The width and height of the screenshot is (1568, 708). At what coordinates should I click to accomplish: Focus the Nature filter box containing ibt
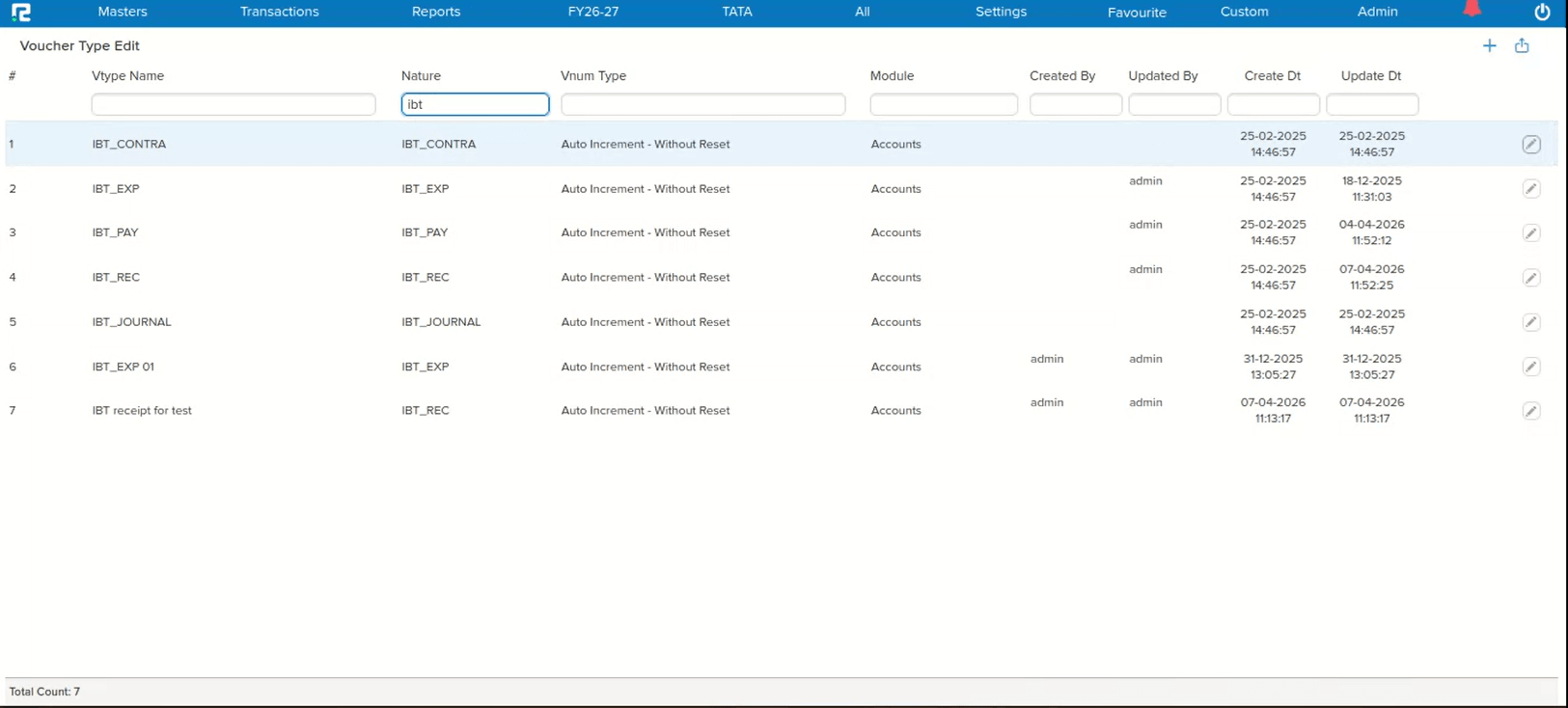[475, 104]
